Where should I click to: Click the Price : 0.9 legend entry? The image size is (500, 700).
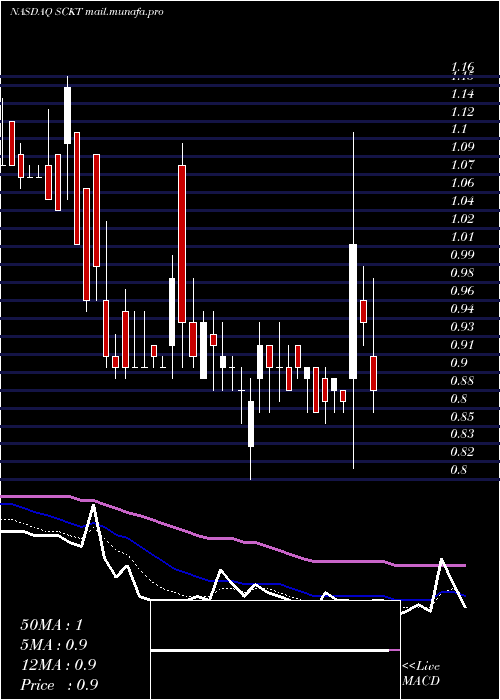click(x=59, y=684)
